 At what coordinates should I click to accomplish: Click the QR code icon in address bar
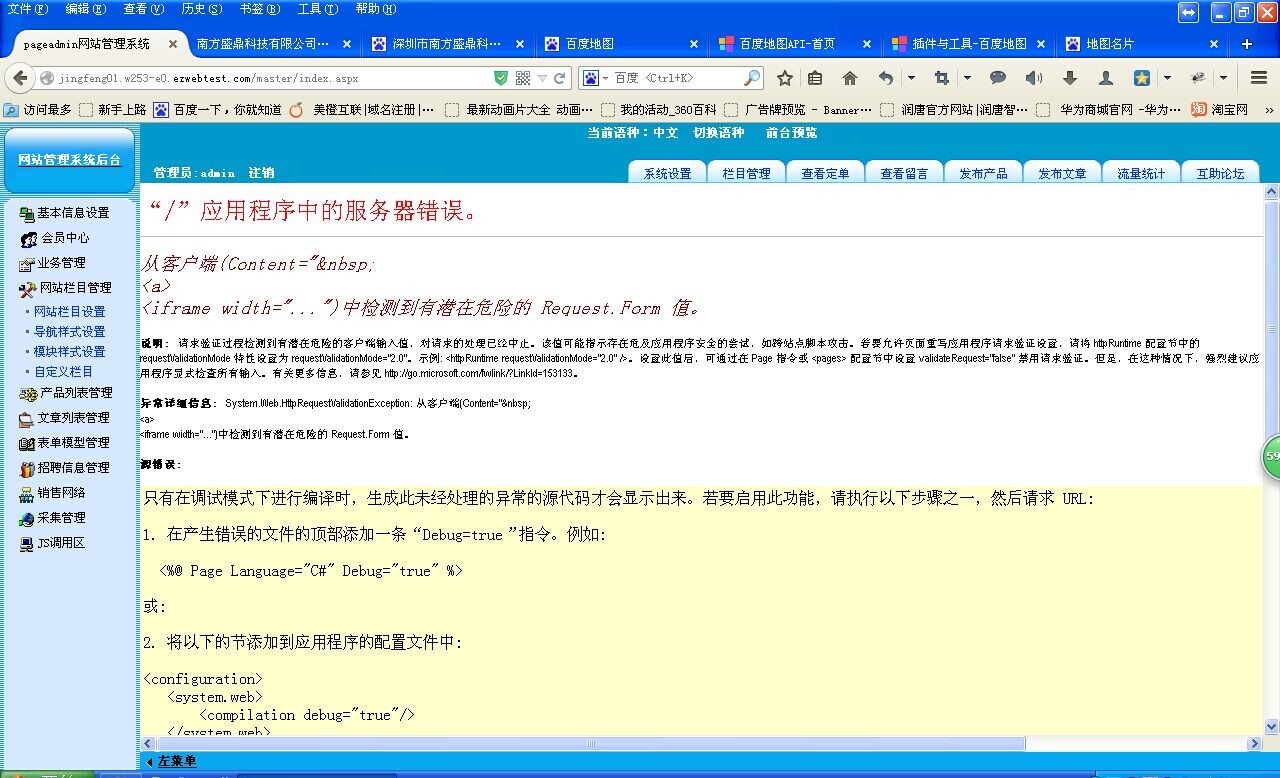click(x=522, y=78)
